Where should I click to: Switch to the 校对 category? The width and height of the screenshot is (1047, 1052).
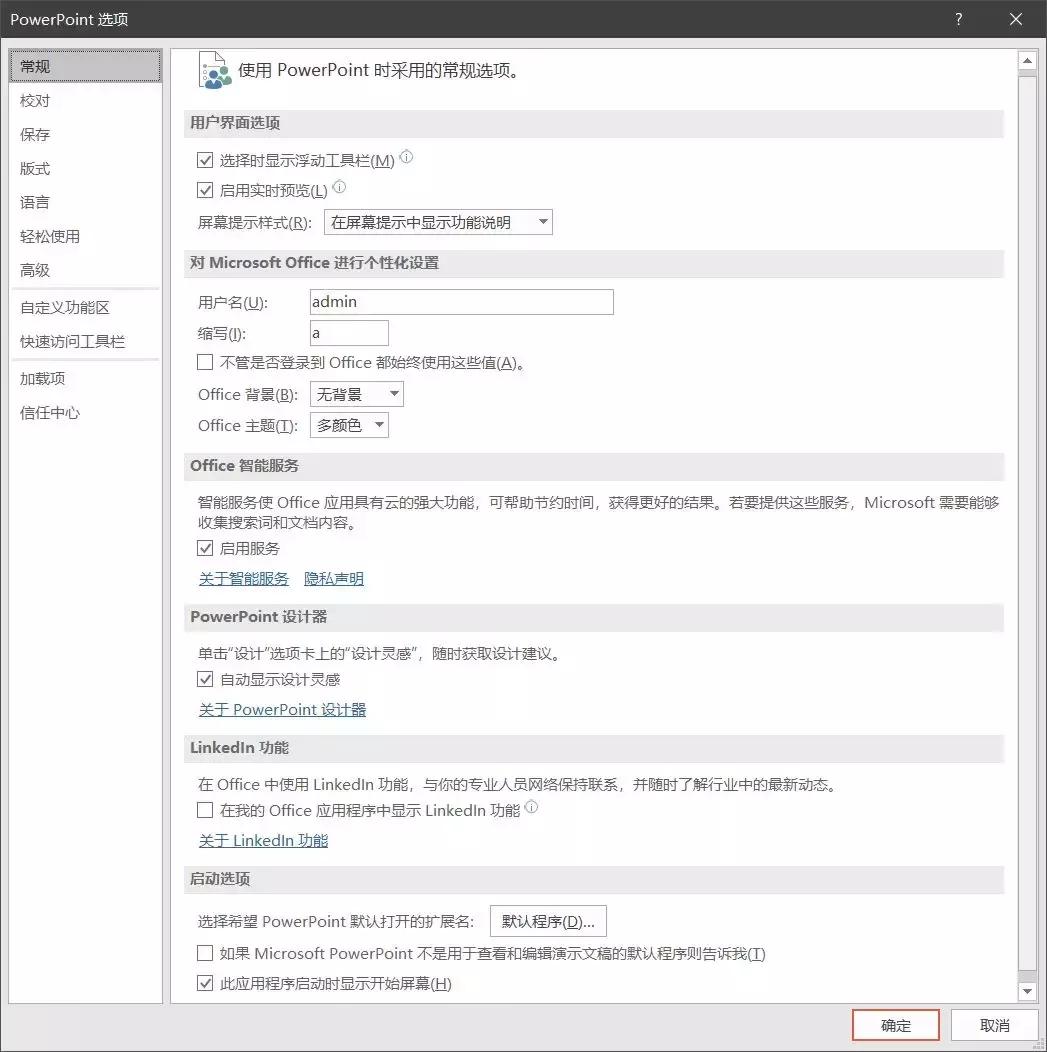35,100
